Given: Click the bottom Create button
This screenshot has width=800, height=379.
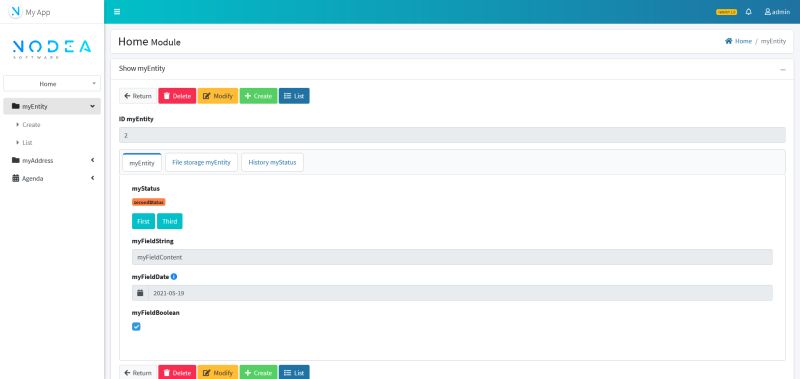Looking at the screenshot, I should click(x=259, y=372).
